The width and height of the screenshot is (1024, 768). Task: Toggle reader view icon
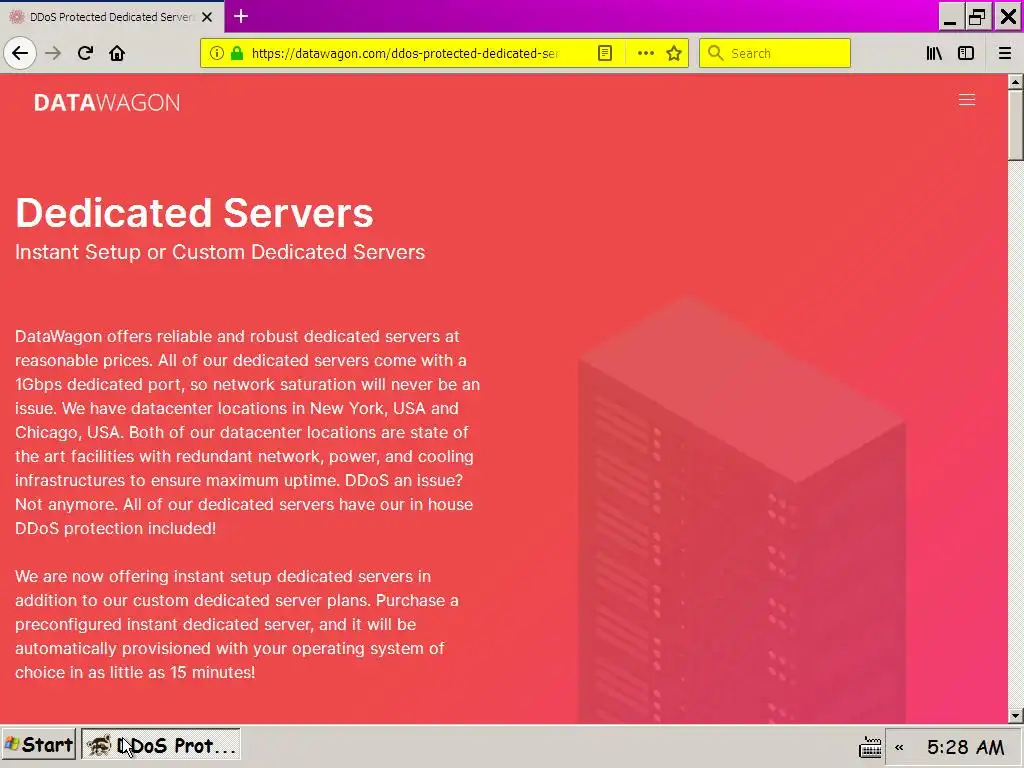[x=605, y=53]
